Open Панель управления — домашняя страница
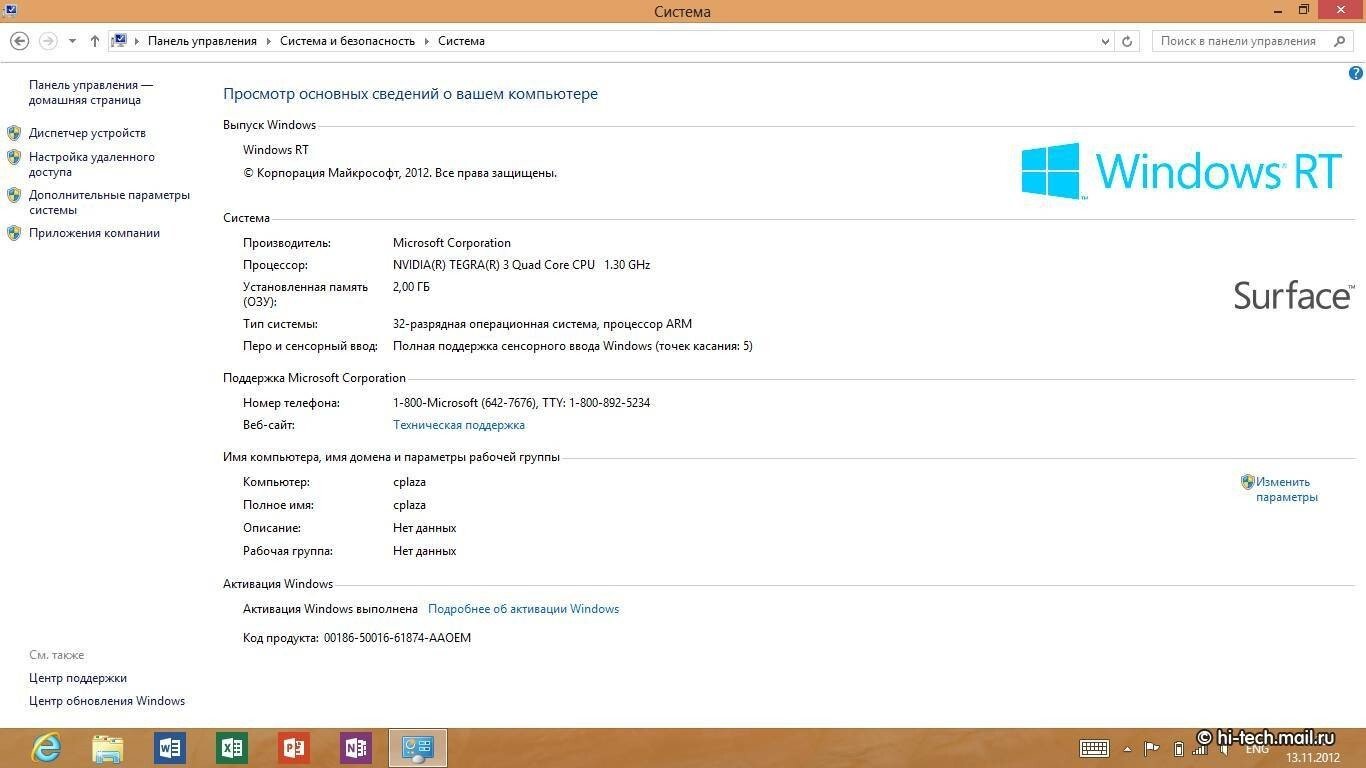Viewport: 1366px width, 768px height. point(91,93)
